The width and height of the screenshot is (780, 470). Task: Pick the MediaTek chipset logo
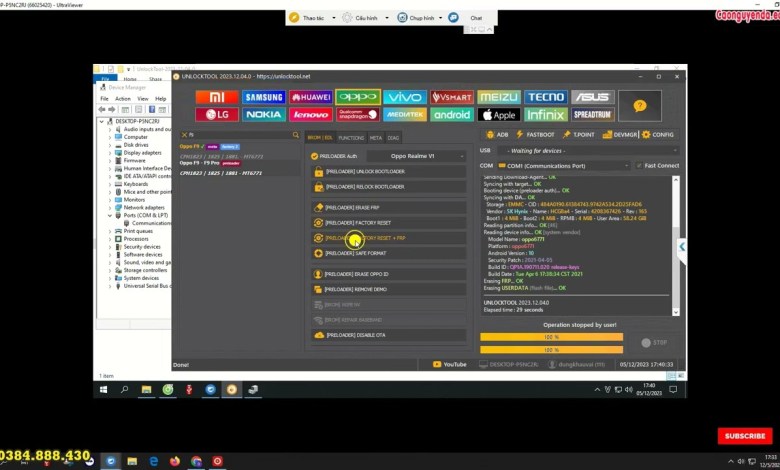pyautogui.click(x=405, y=115)
